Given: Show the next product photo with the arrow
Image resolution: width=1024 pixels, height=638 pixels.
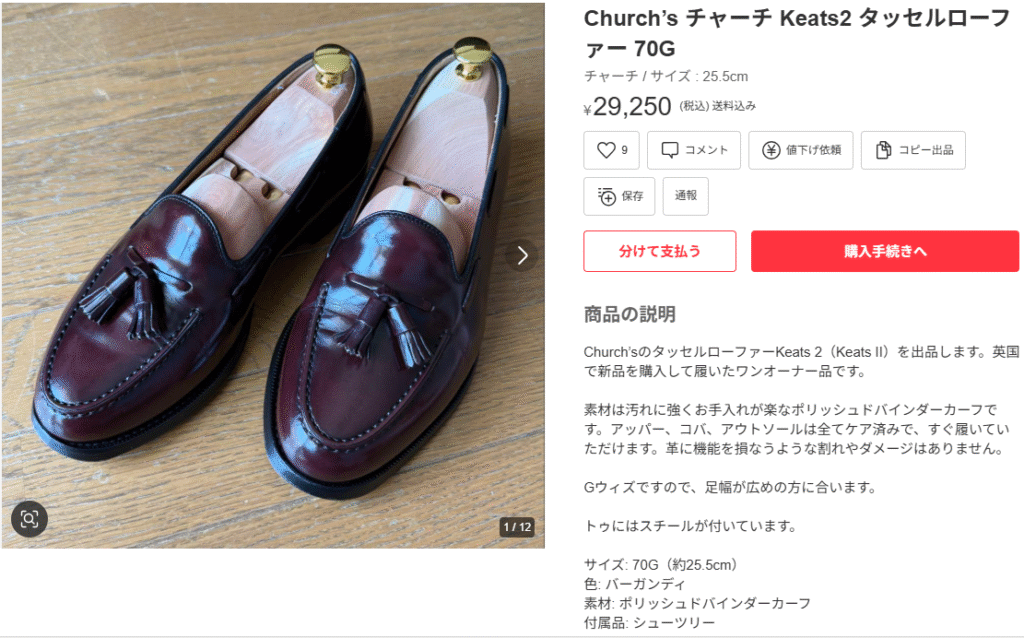Looking at the screenshot, I should pos(522,255).
